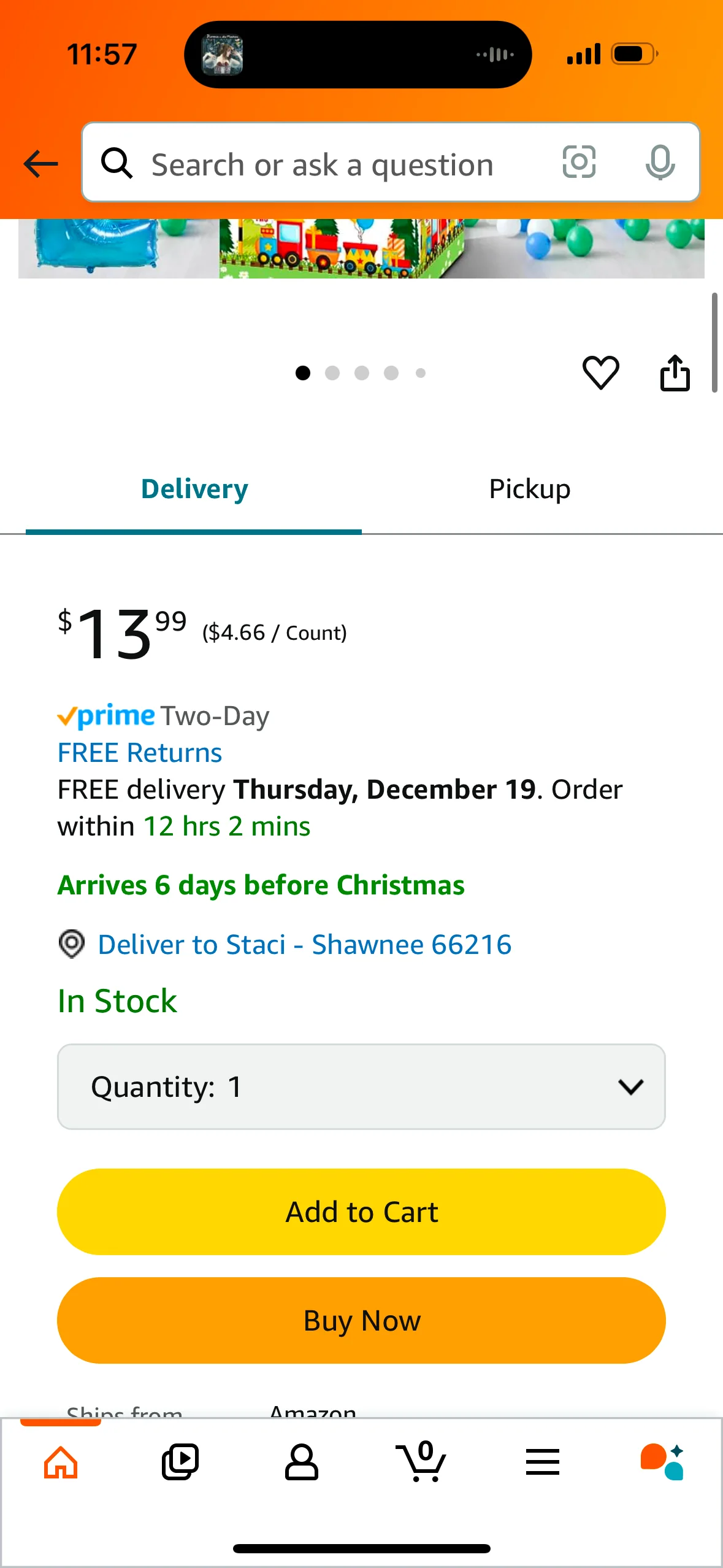Open the hamburger menu icon

pos(542,1462)
